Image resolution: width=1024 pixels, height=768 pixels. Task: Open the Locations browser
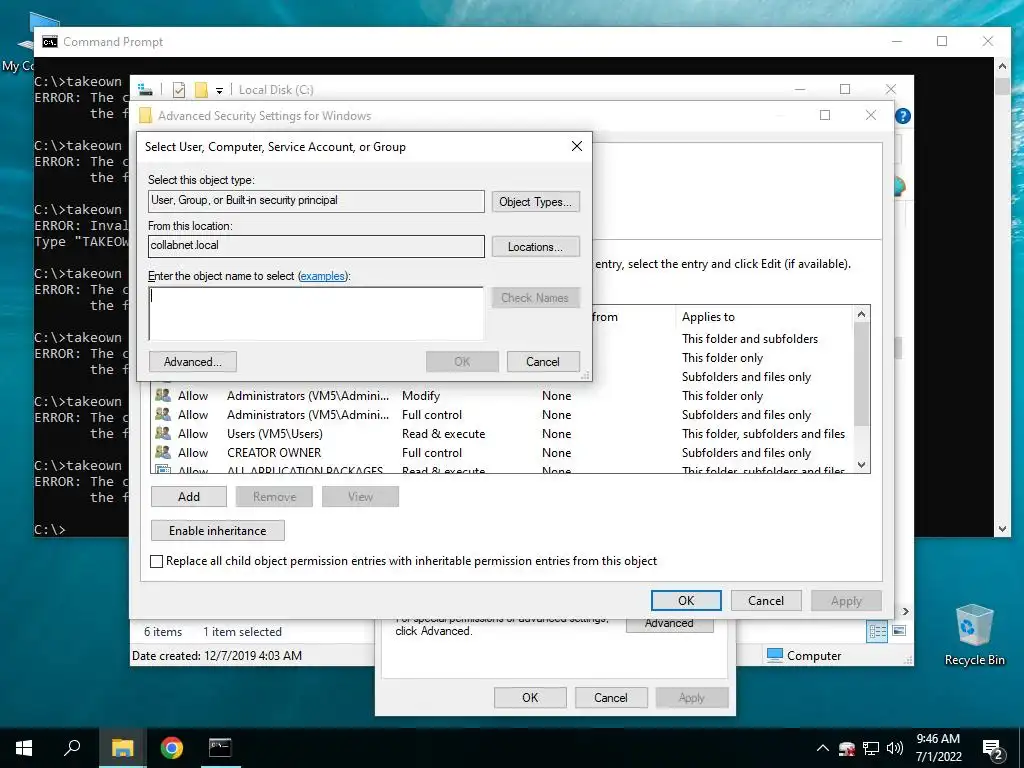pyautogui.click(x=536, y=247)
